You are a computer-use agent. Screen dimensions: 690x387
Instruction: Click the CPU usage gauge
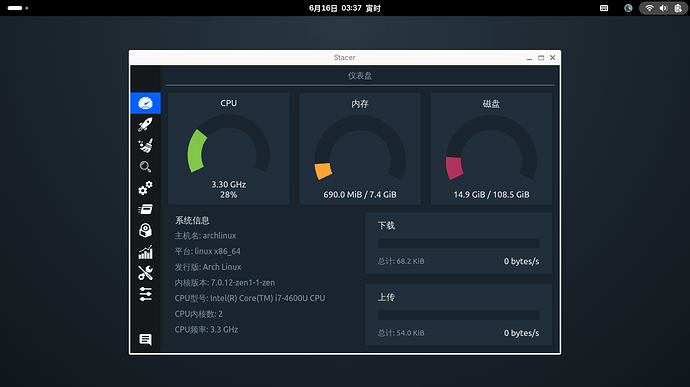click(229, 149)
